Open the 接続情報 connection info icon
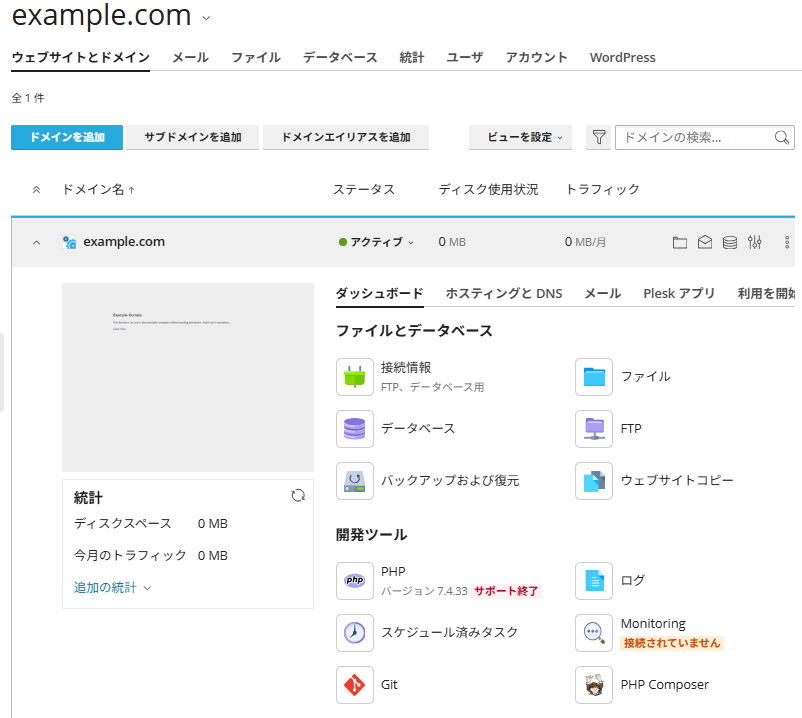The image size is (802, 718). 355,377
